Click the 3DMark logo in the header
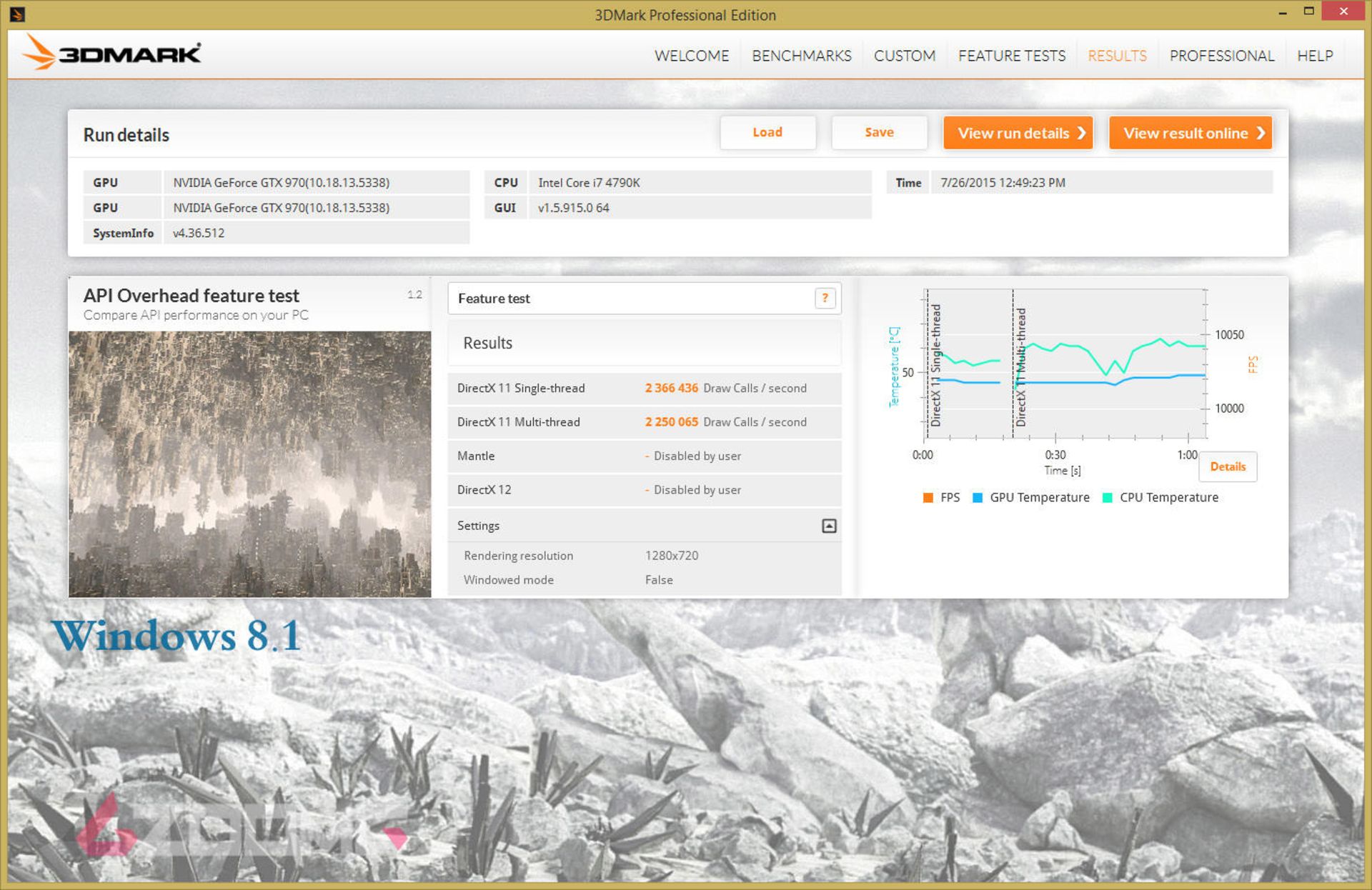 click(112, 53)
